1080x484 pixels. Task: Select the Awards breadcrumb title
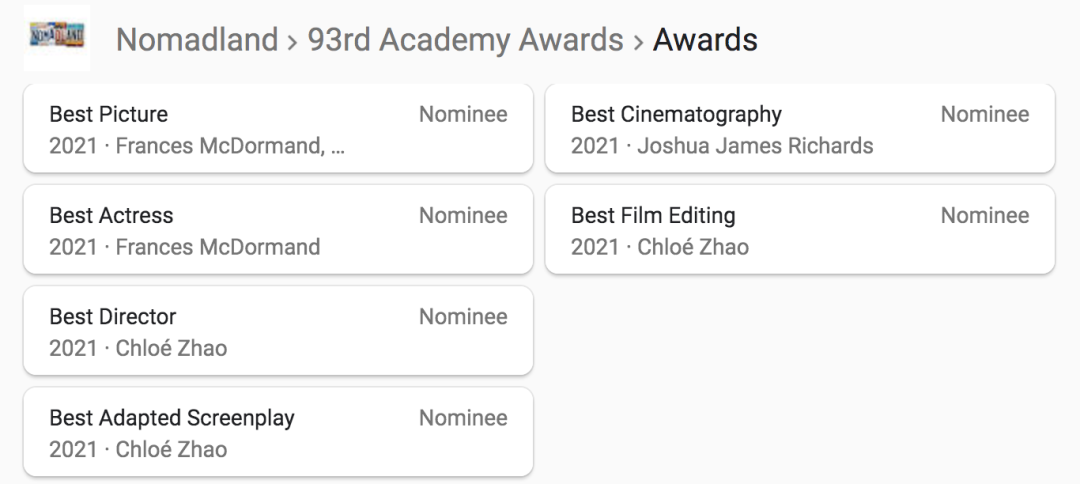[x=705, y=40]
